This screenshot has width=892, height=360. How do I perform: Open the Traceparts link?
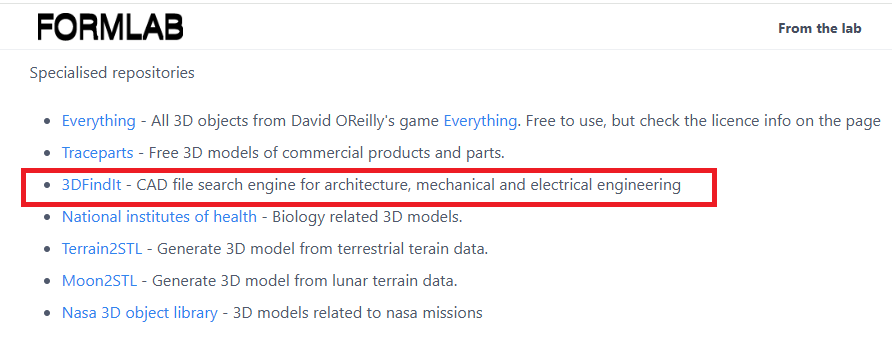click(97, 153)
